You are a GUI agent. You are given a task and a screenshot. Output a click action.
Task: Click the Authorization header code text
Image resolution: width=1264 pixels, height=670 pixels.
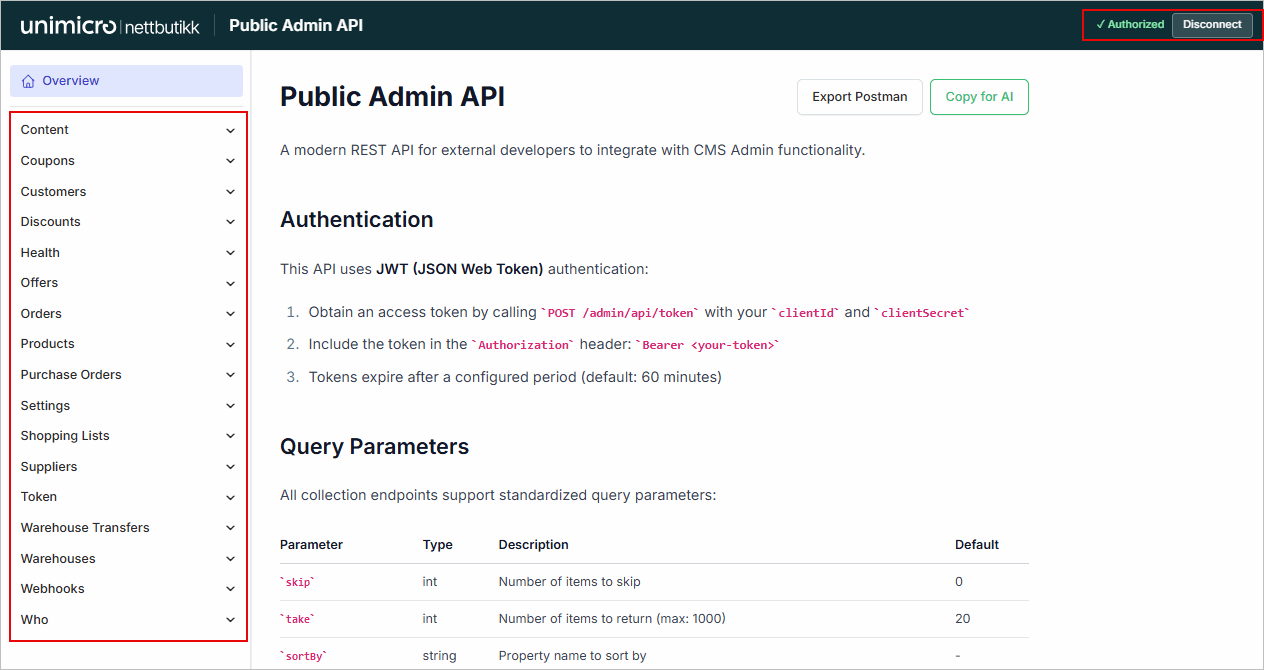coord(524,345)
